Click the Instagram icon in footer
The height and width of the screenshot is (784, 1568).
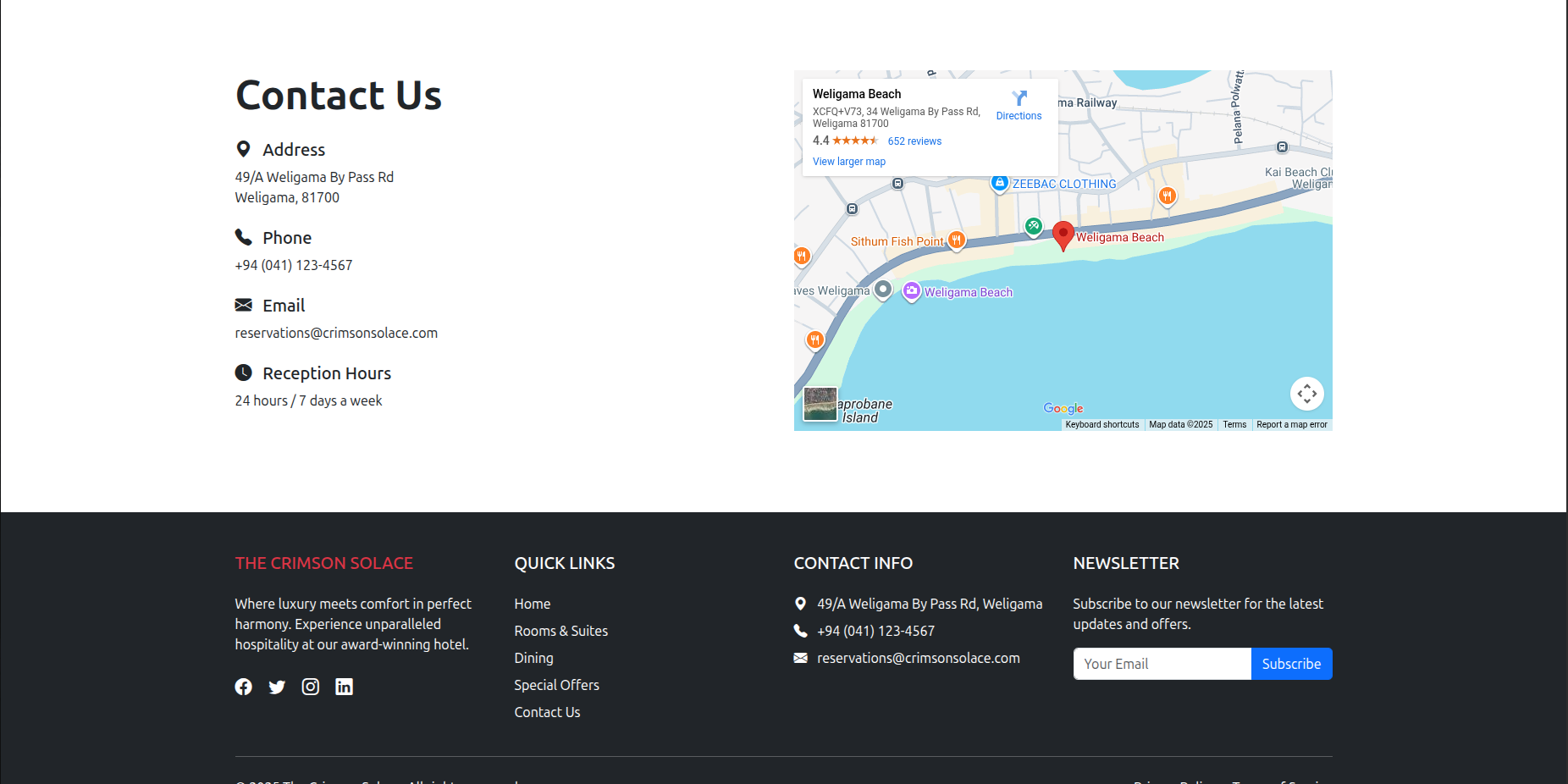[x=311, y=687]
